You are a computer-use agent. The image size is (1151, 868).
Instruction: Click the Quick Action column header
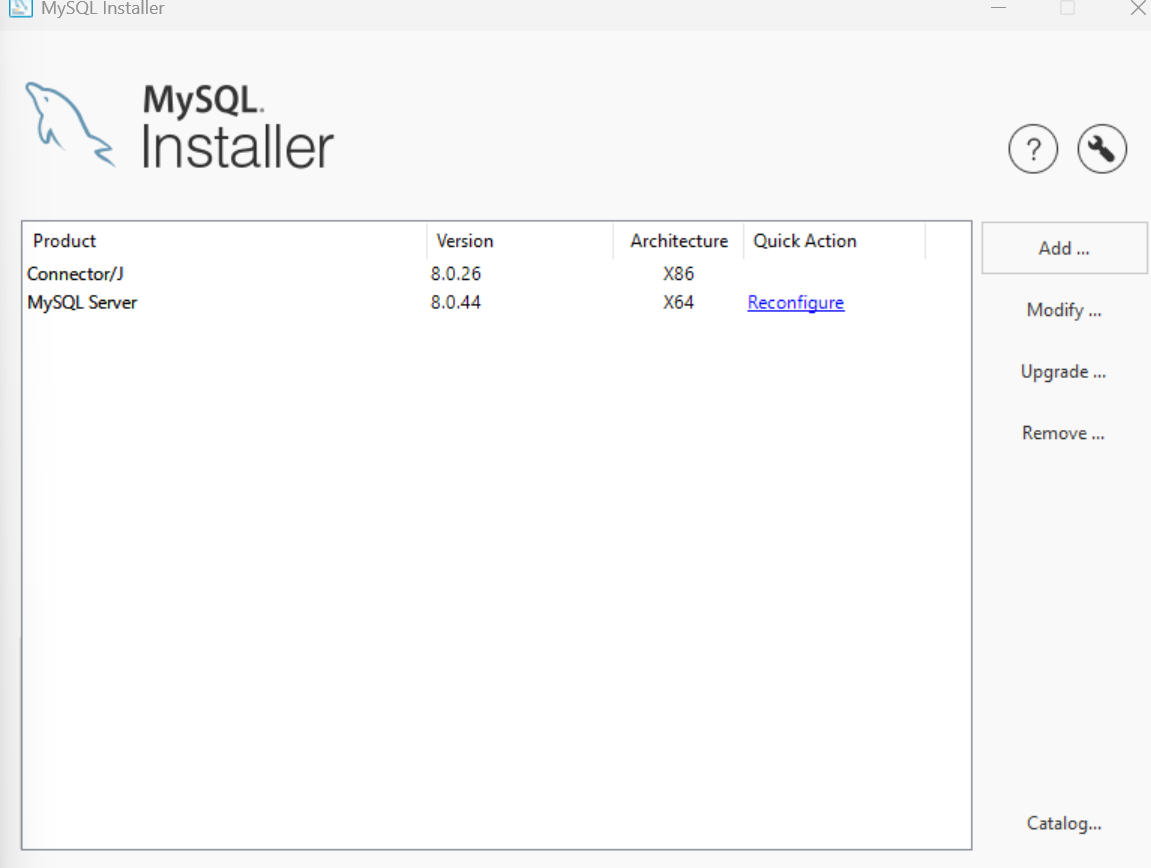pyautogui.click(x=835, y=241)
